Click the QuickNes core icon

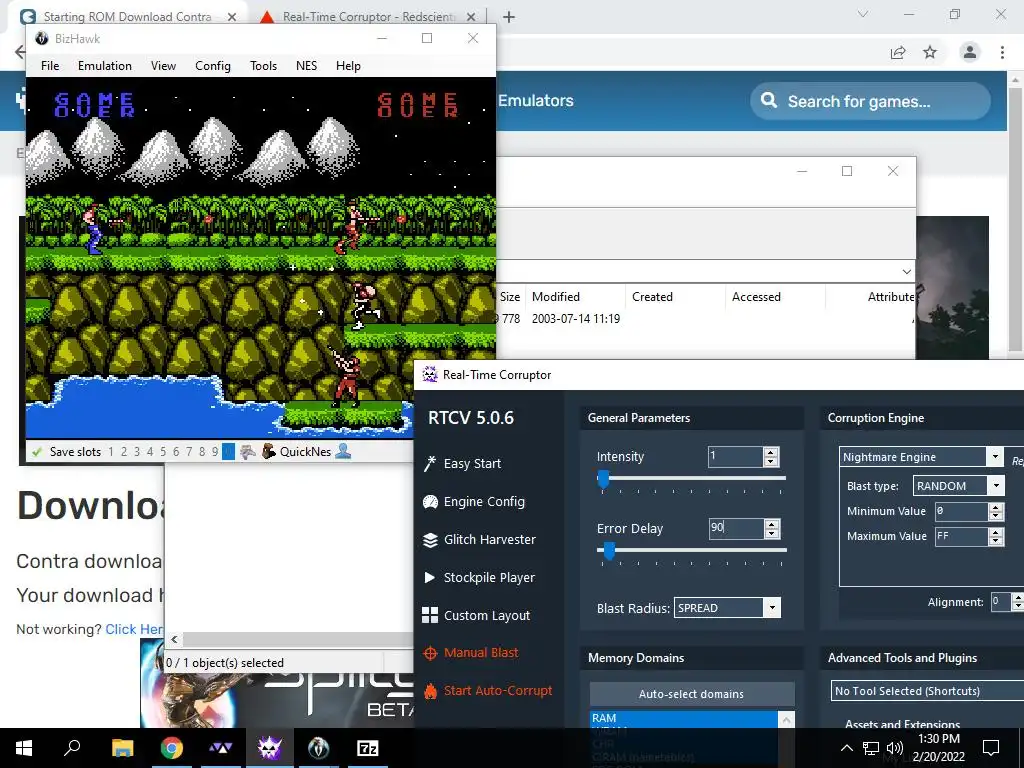[x=268, y=451]
